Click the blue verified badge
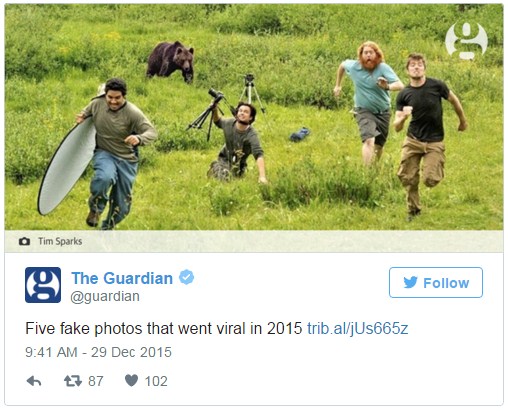Viewport: 508px width, 411px height. tap(186, 277)
